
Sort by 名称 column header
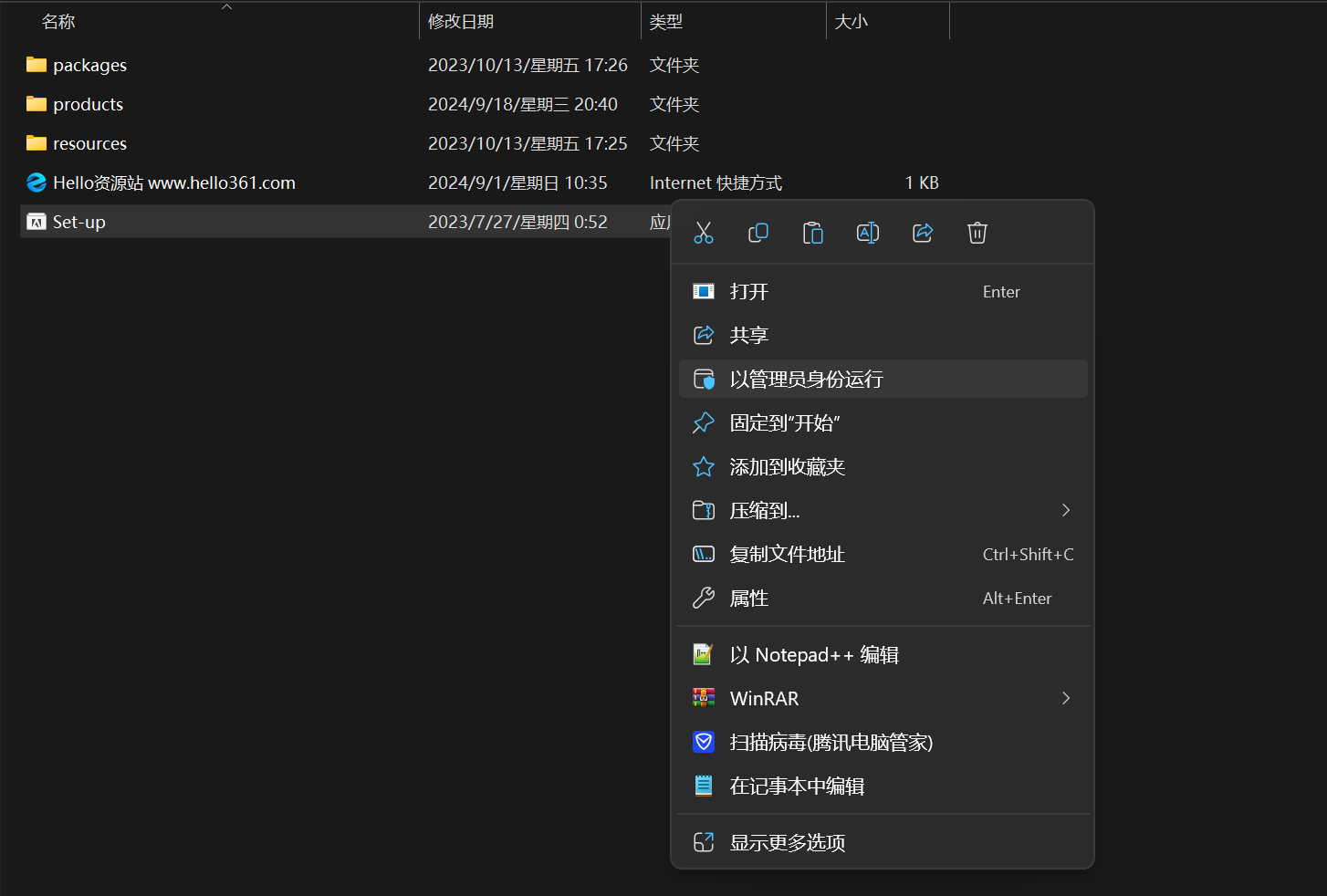pos(58,21)
